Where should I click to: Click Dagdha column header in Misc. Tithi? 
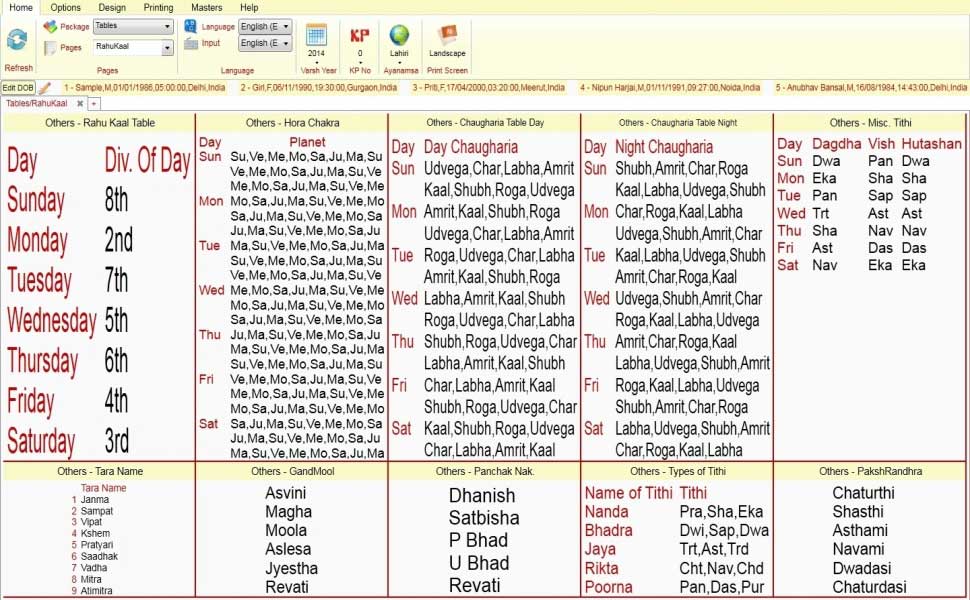836,144
